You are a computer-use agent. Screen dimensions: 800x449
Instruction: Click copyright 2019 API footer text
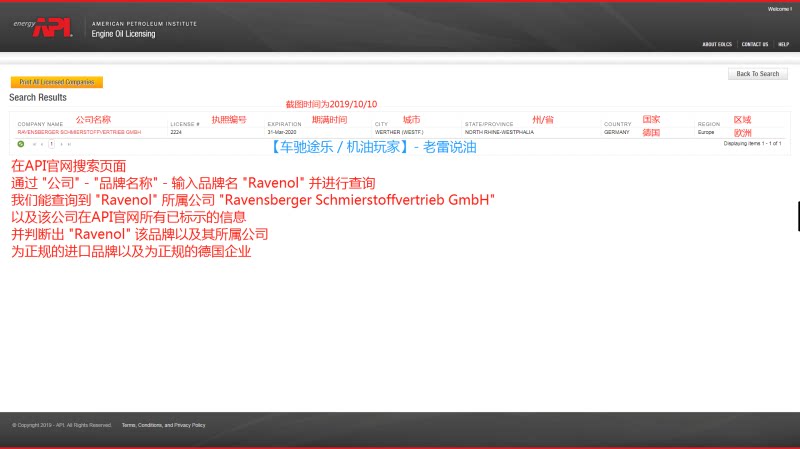click(x=62, y=425)
